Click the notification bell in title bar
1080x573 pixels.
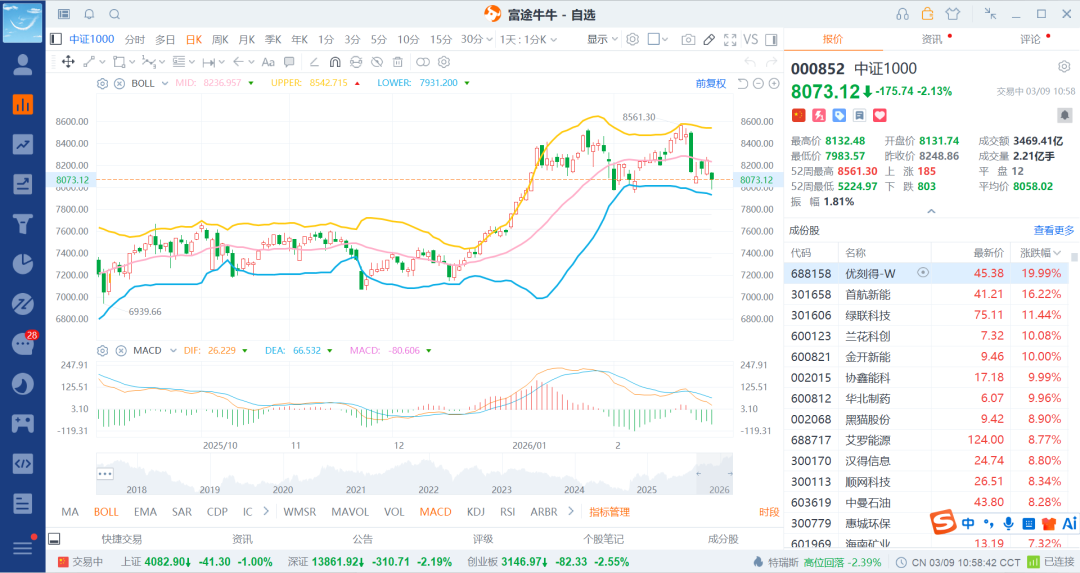click(x=89, y=14)
